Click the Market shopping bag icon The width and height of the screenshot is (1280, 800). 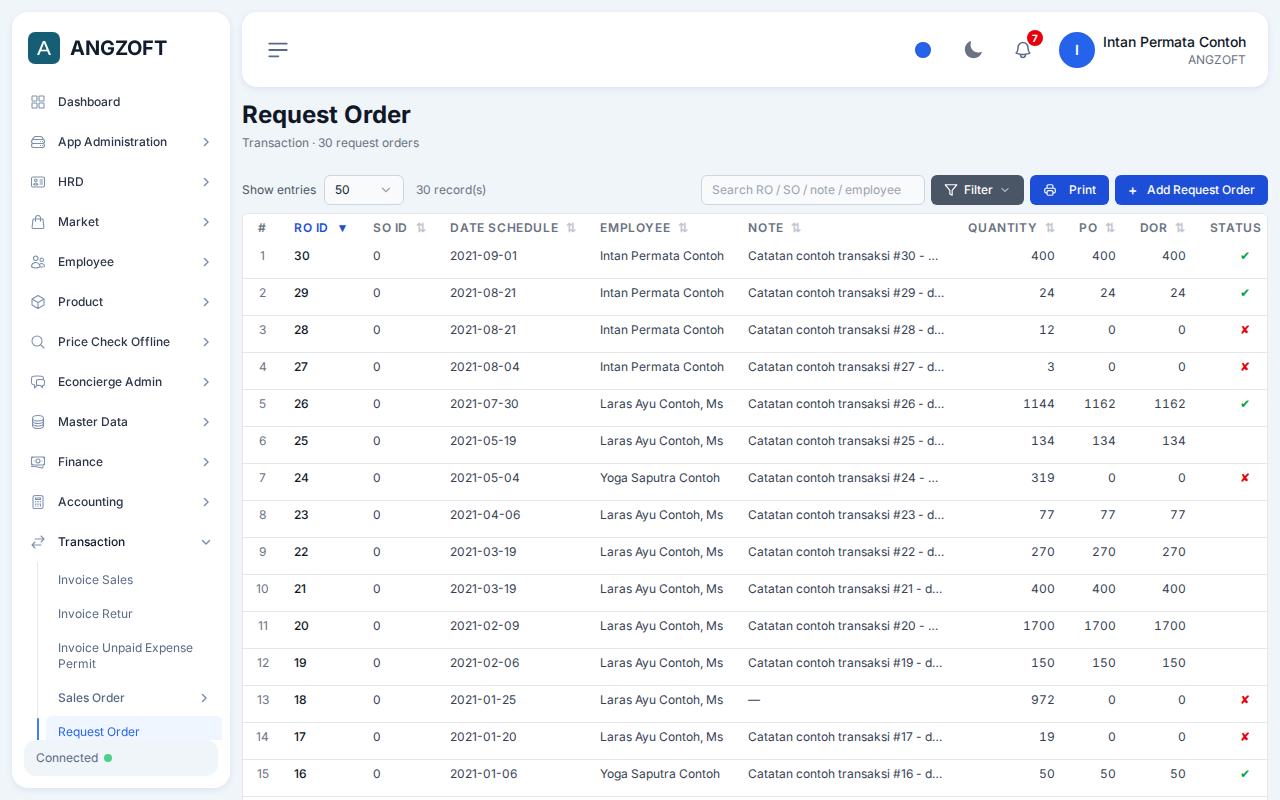38,222
